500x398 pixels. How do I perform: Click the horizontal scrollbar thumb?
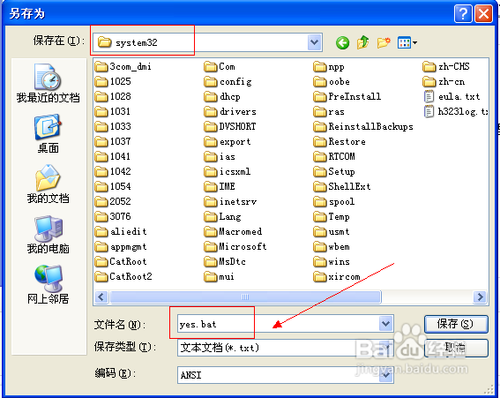(x=245, y=297)
